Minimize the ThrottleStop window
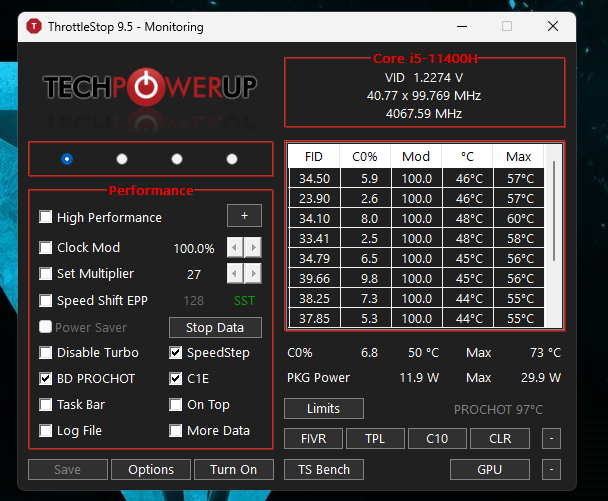The width and height of the screenshot is (608, 501). (x=462, y=26)
